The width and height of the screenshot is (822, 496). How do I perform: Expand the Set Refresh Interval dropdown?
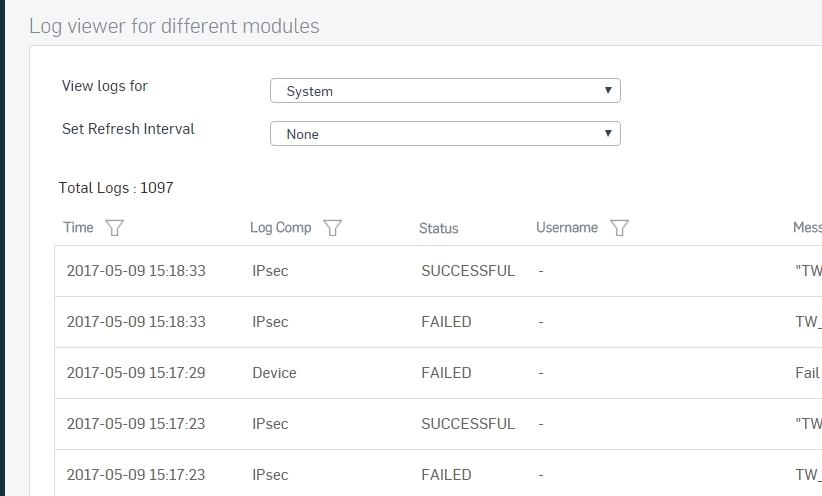tap(445, 134)
